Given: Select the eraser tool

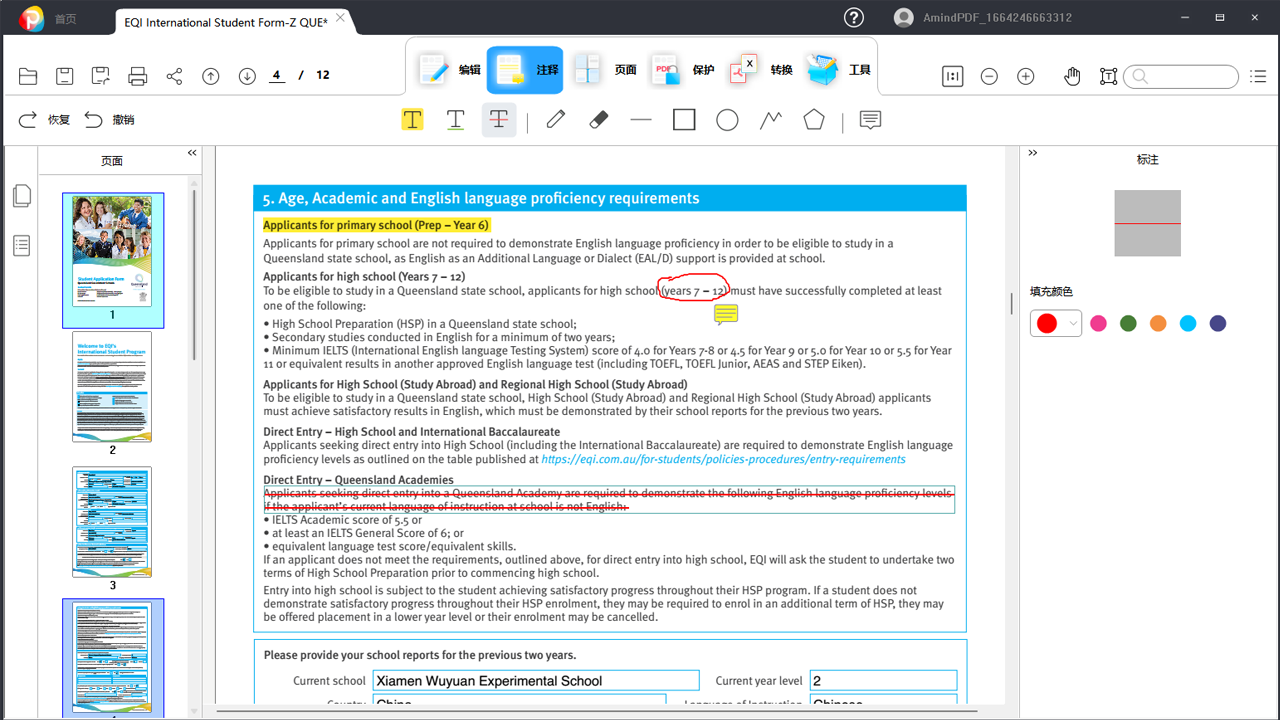Looking at the screenshot, I should (x=599, y=120).
